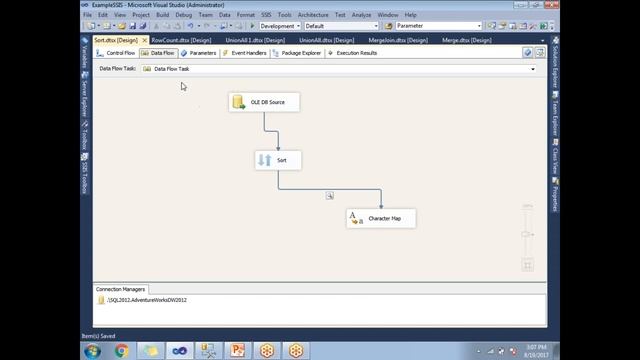The width and height of the screenshot is (640, 360).
Task: Open the Merge.dtsx [Design] document tab
Action: tap(467, 40)
